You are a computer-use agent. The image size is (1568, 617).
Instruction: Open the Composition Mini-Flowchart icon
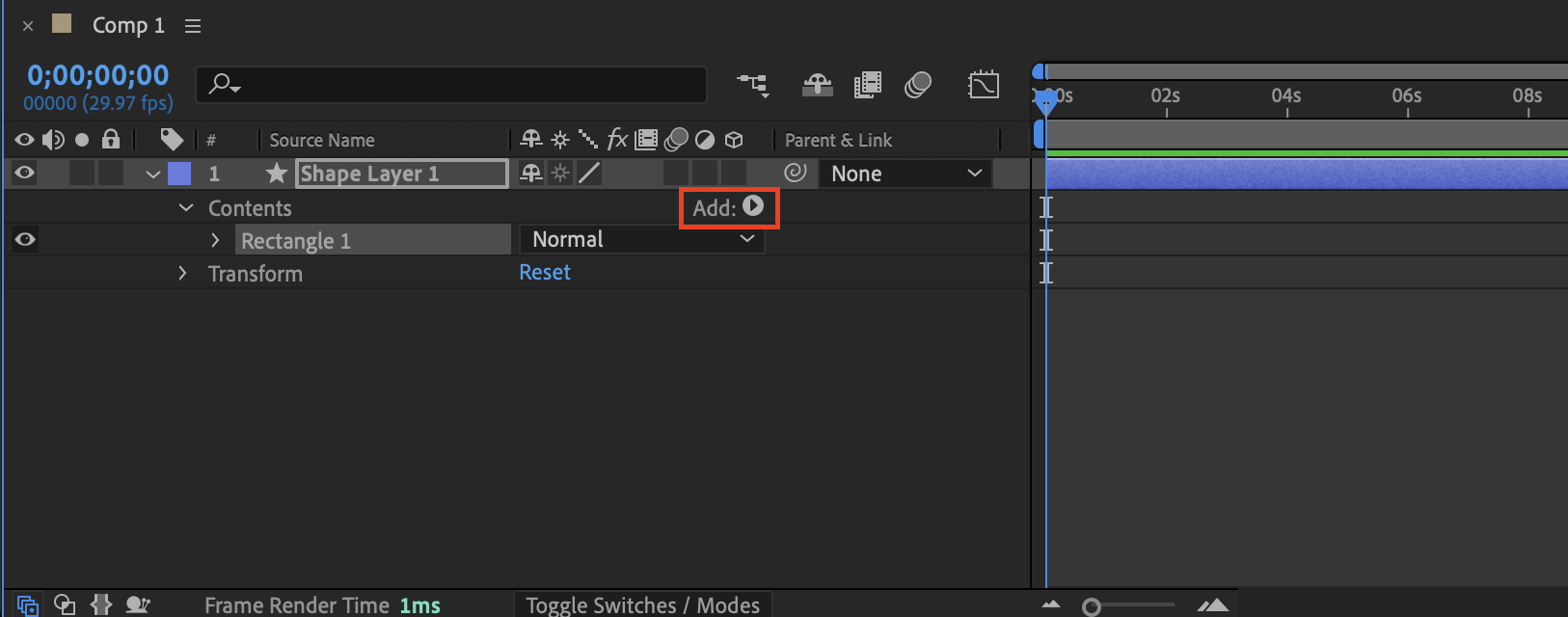point(753,85)
